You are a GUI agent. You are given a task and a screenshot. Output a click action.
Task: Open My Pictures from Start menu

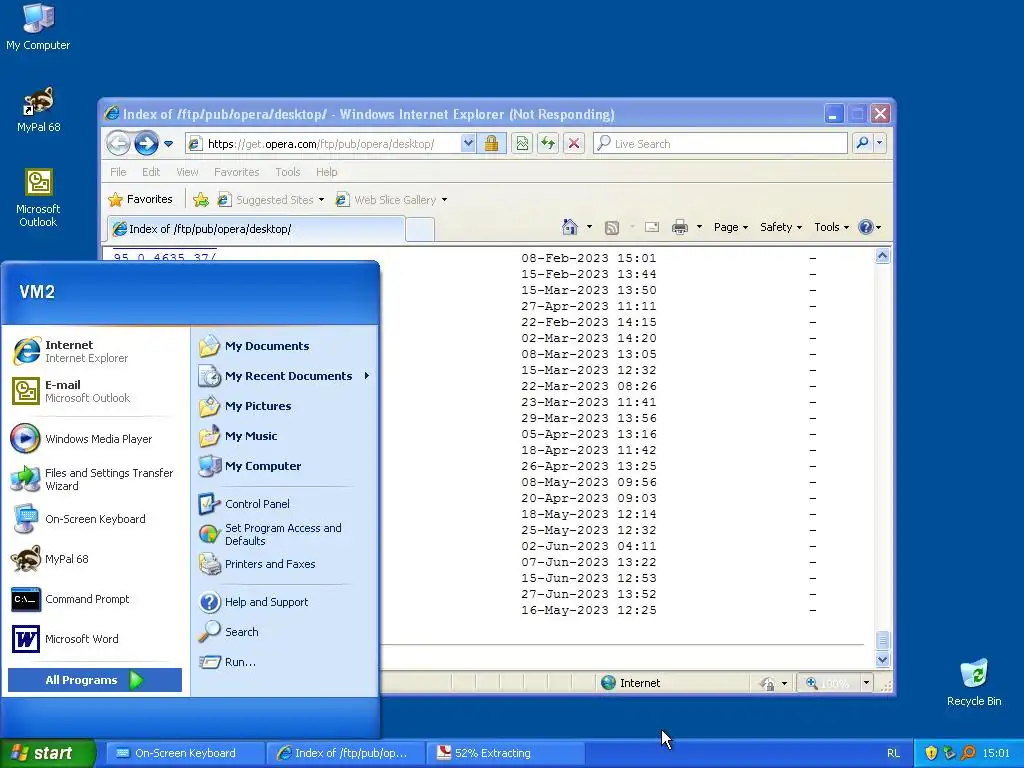click(285, 406)
